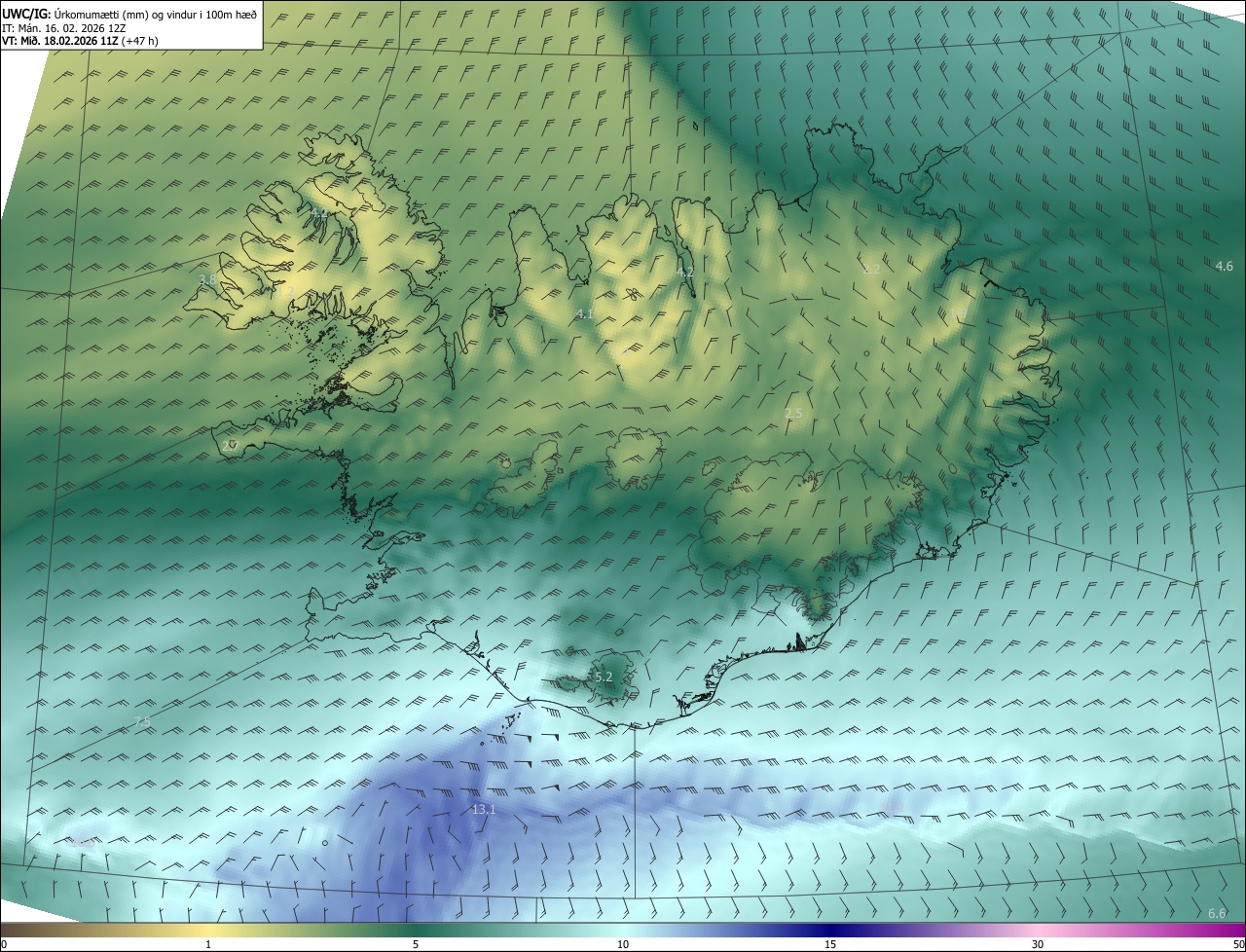Viewport: 1246px width, 952px height.
Task: Click the title "UWC/IG: Úrkomumætti (mm) og vindur í 100m hæð"
Action: tap(129, 14)
